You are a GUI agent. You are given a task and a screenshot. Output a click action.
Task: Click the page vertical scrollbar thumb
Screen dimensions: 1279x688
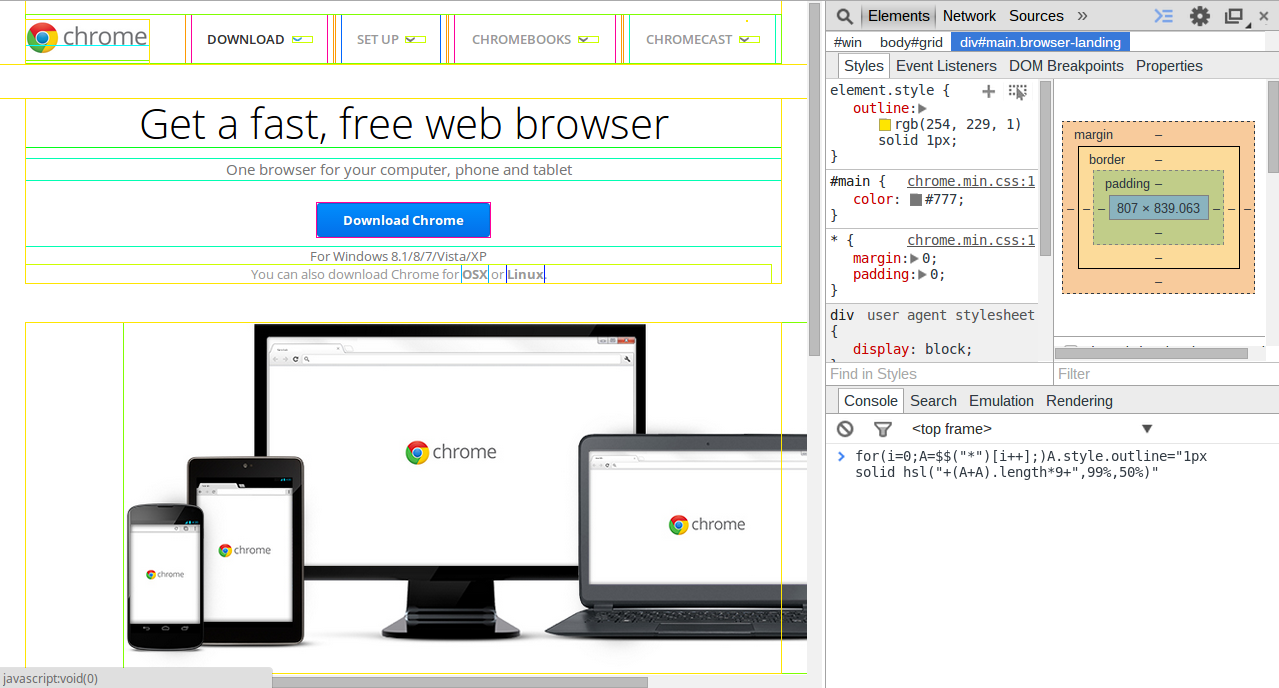tap(815, 178)
